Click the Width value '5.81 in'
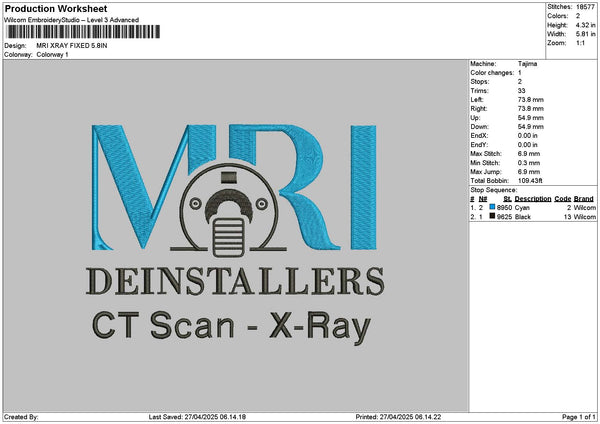Screen dimensions: 600x424 [585, 34]
